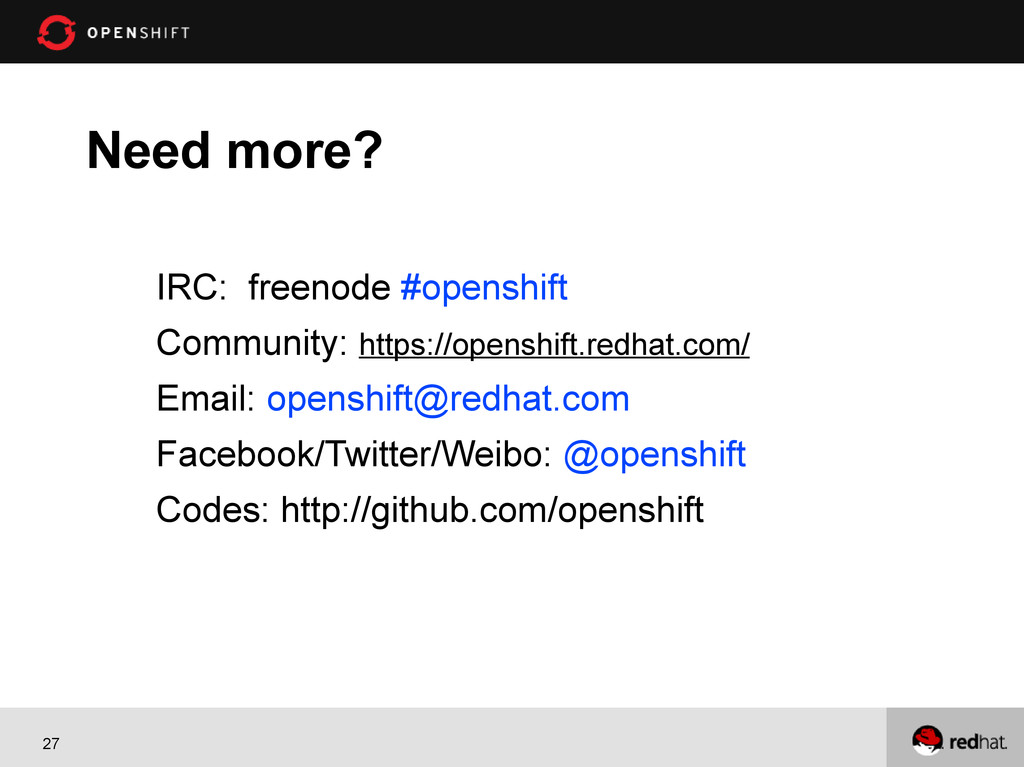The image size is (1024, 767).
Task: Click the 'Community:' label
Action: pos(251,343)
